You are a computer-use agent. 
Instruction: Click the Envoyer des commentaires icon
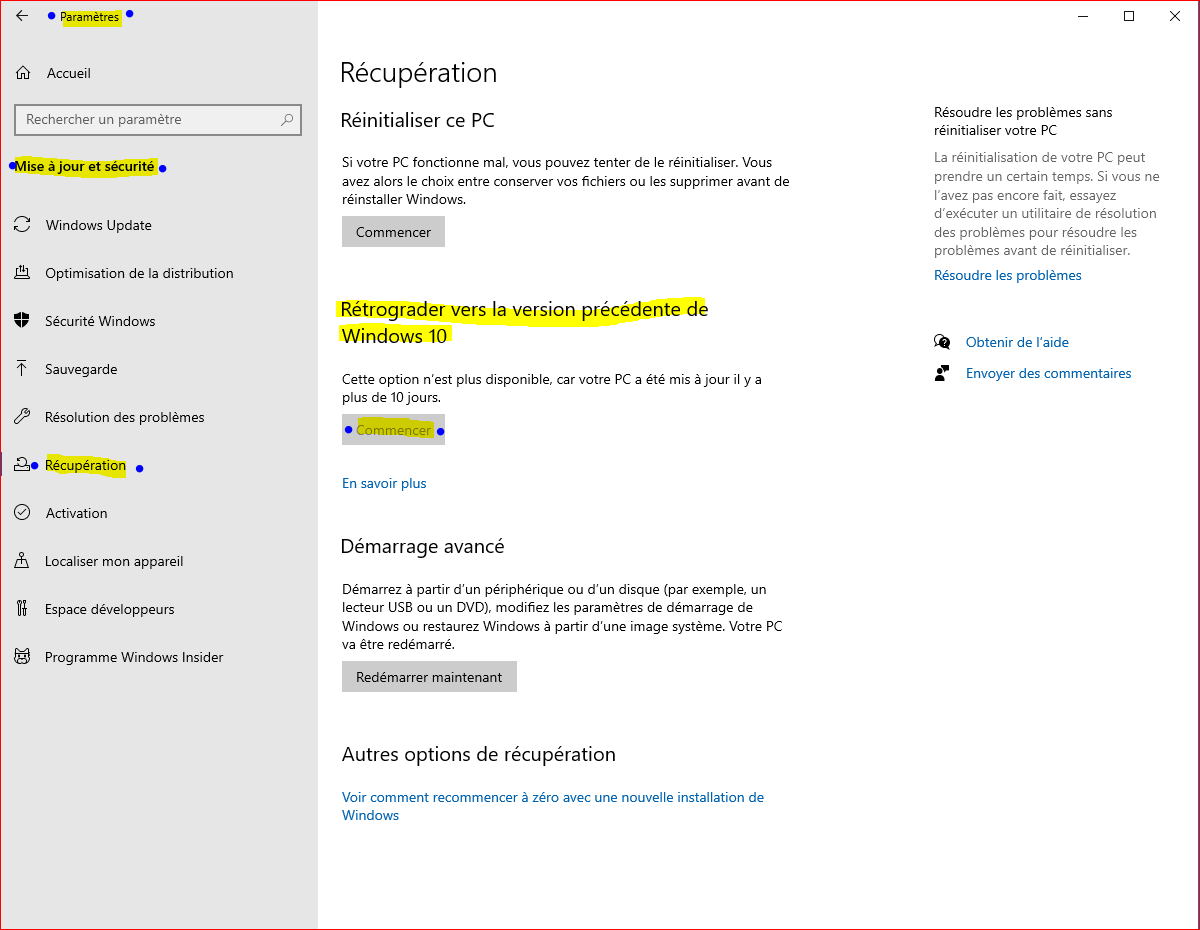click(942, 373)
